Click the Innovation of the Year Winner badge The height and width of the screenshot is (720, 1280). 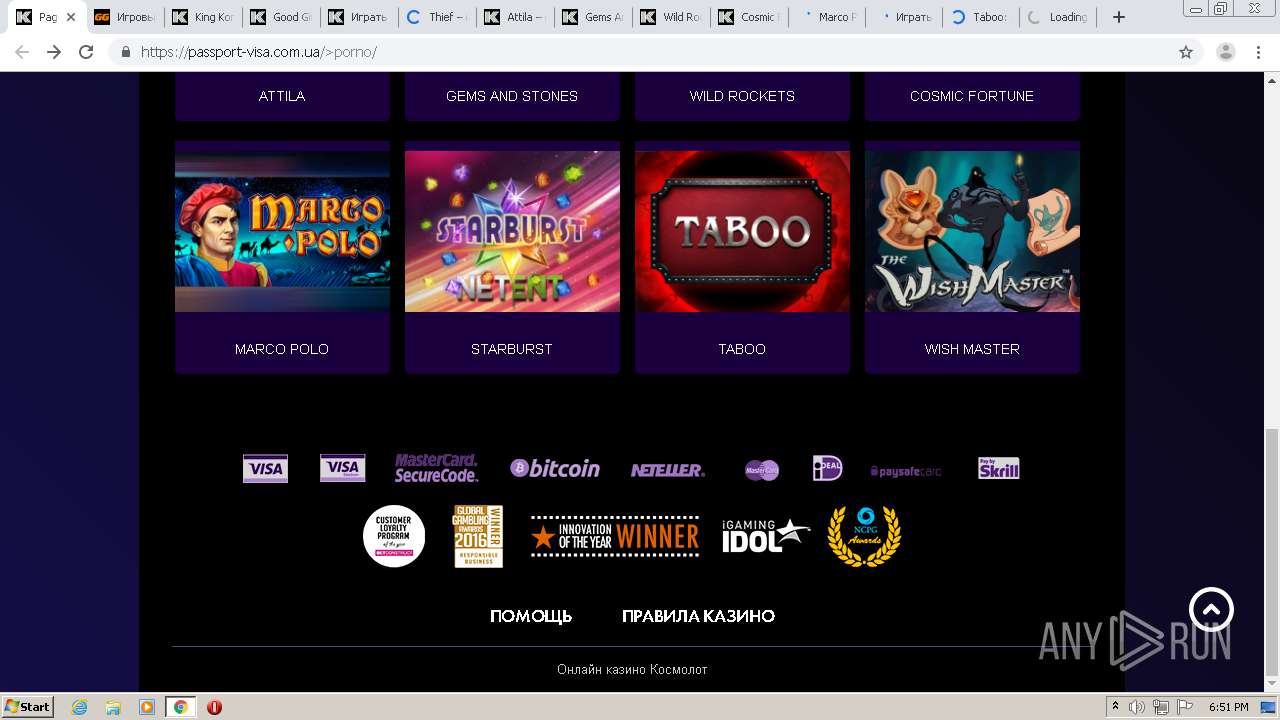(615, 537)
